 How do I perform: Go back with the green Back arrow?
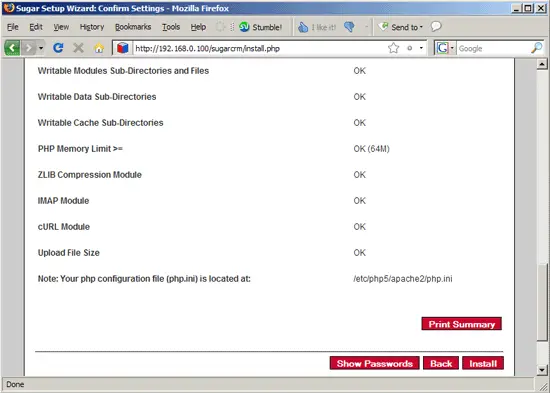pyautogui.click(x=12, y=48)
